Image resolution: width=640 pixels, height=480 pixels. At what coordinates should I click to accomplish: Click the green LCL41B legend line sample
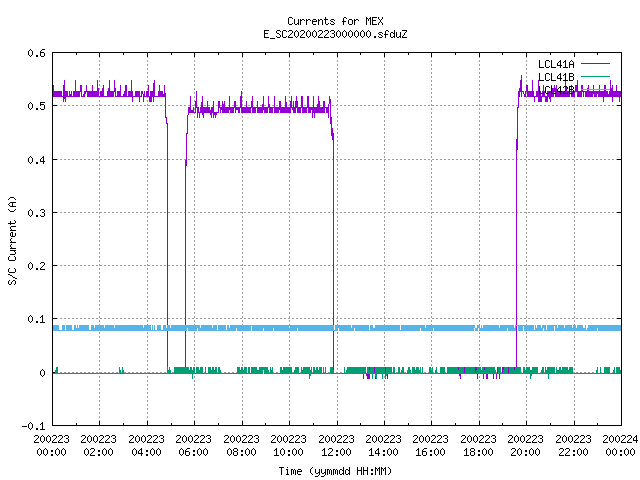[x=595, y=76]
